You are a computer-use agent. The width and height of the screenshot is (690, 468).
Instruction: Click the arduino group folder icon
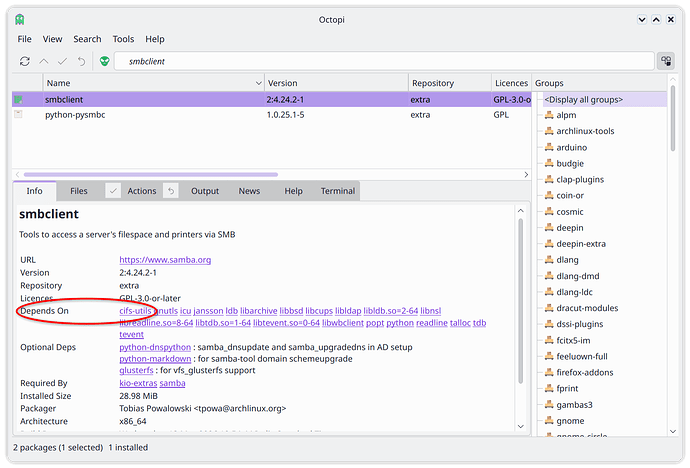click(x=549, y=147)
